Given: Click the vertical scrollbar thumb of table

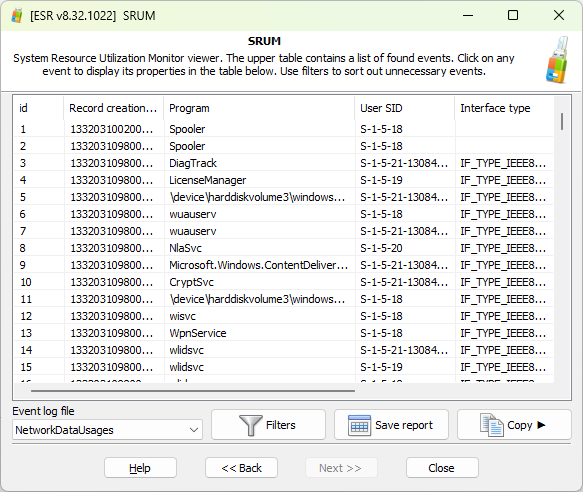Looking at the screenshot, I should point(562,122).
